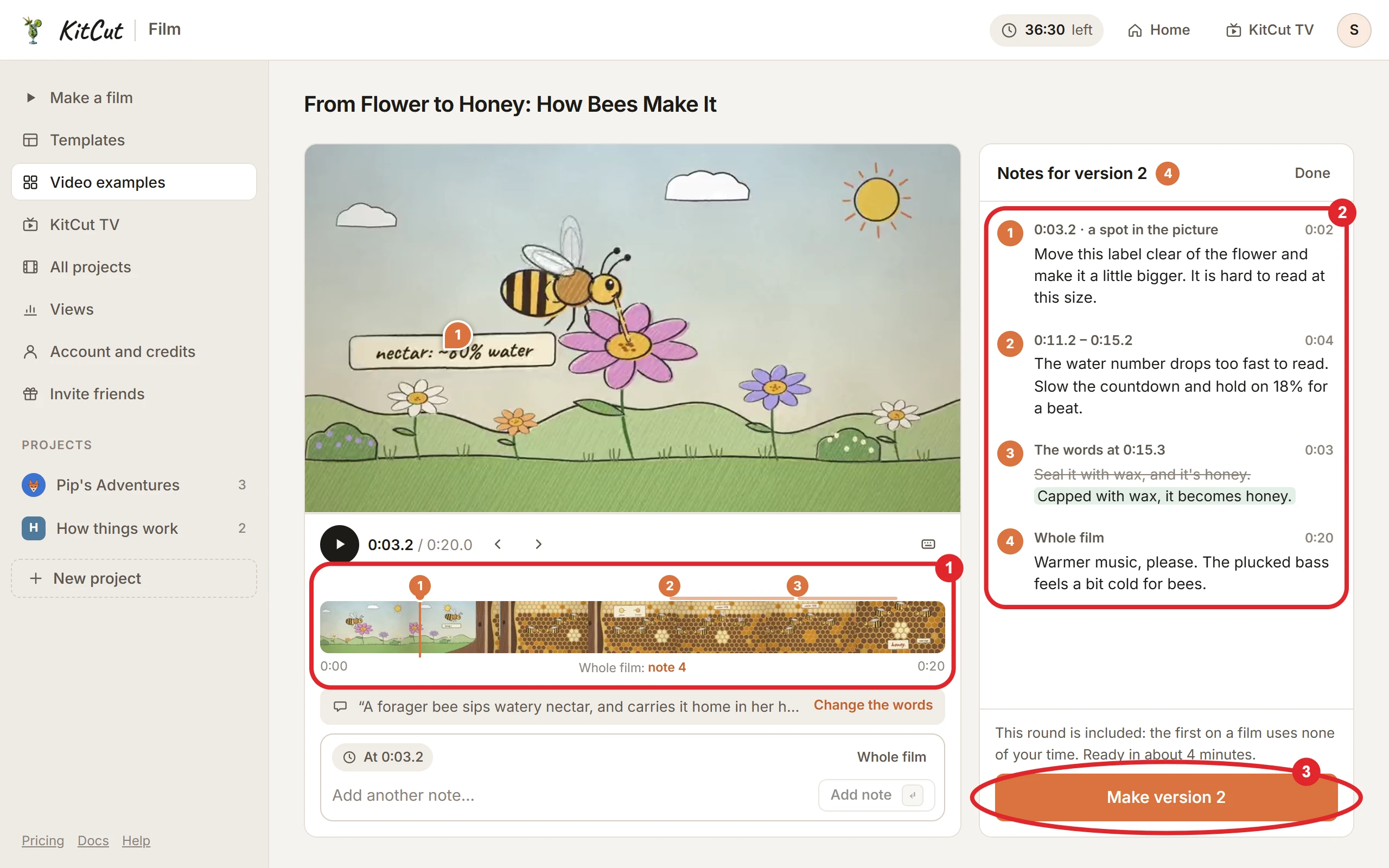This screenshot has width=1389, height=868.
Task: Open All projects
Action: point(133,267)
